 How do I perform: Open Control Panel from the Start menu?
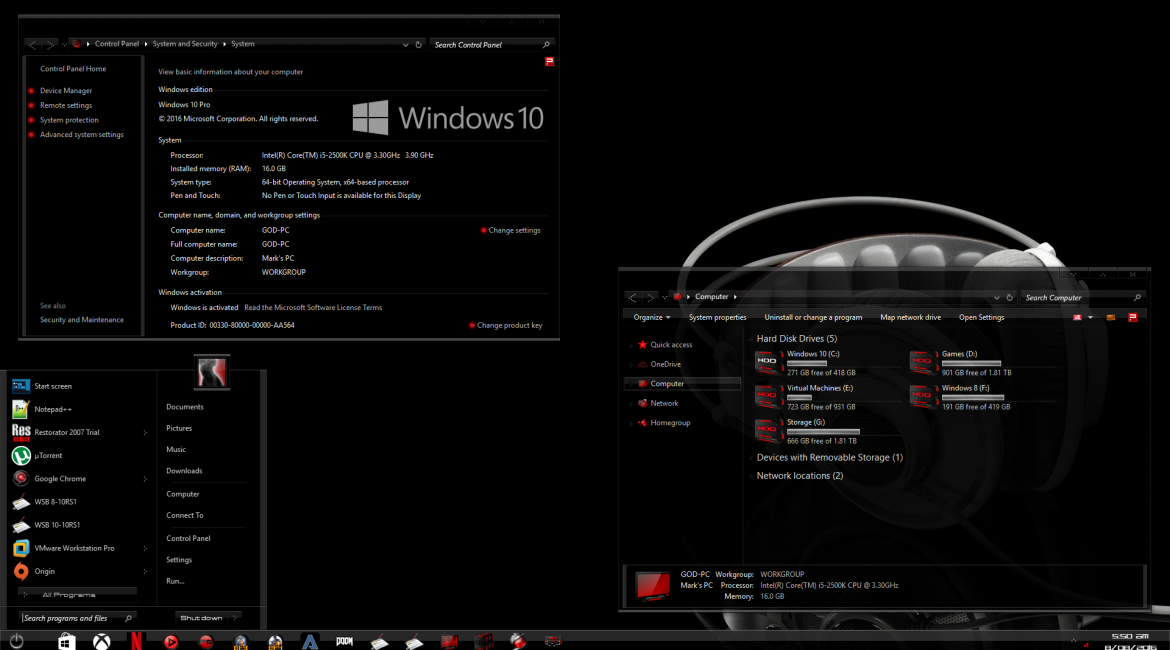point(188,538)
